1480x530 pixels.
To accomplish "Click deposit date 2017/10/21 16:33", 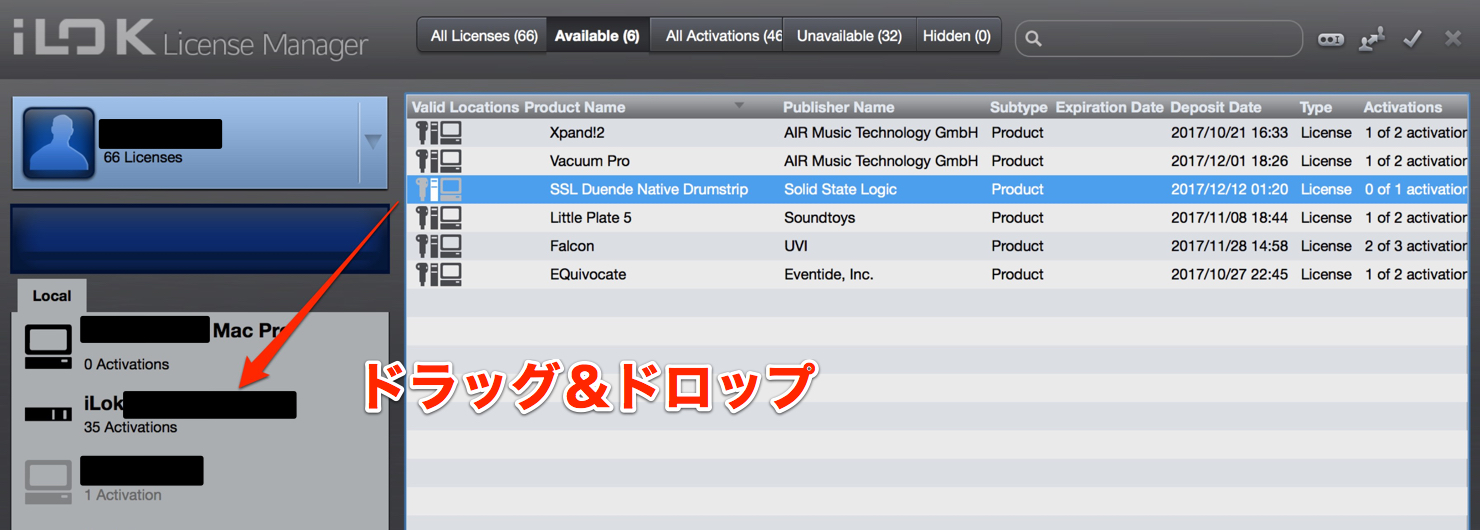I will tap(1229, 133).
